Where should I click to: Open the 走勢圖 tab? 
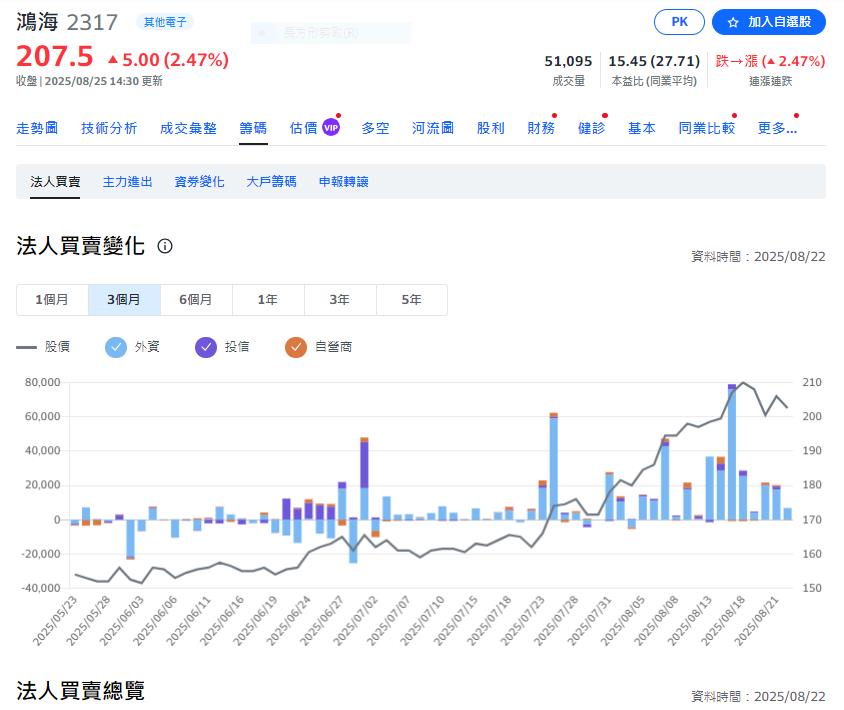click(x=37, y=128)
